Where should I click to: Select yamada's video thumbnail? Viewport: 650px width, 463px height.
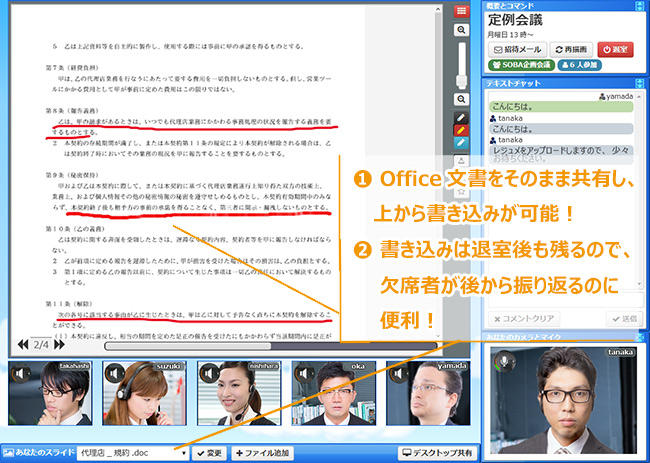point(428,393)
